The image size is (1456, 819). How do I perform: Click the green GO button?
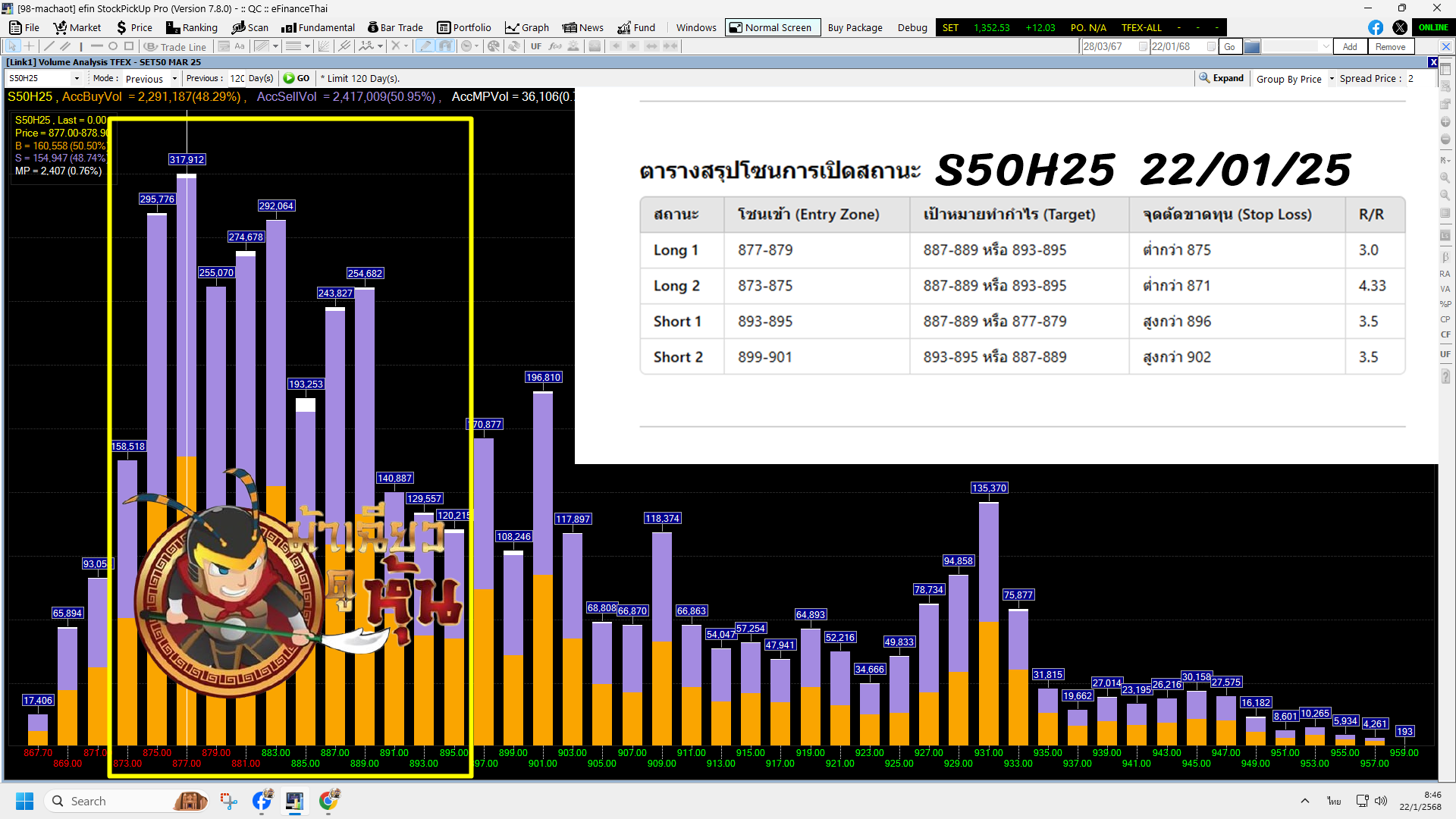tap(296, 78)
